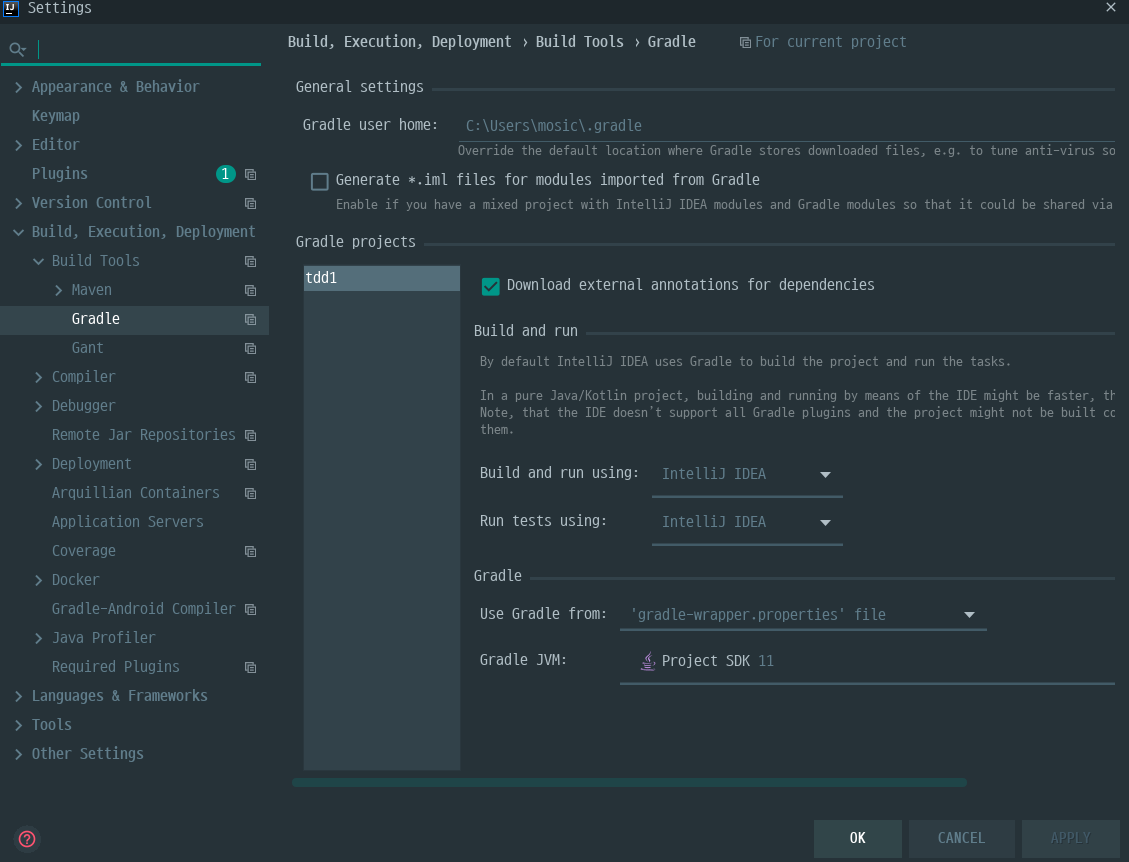1129x862 pixels.
Task: Click the Gradle-Android Compiler project icon
Action: coord(251,609)
